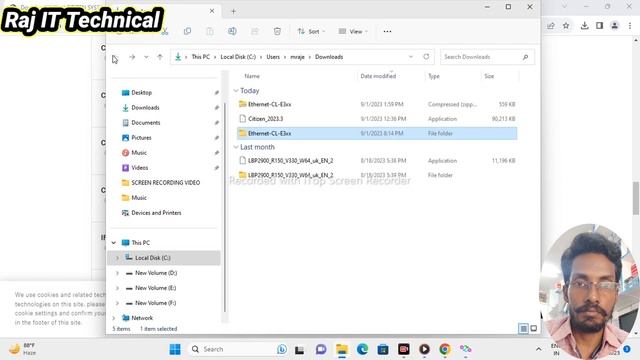The height and width of the screenshot is (360, 640).
Task: Open Chrome profile avatar icon
Action: [x=615, y=26]
